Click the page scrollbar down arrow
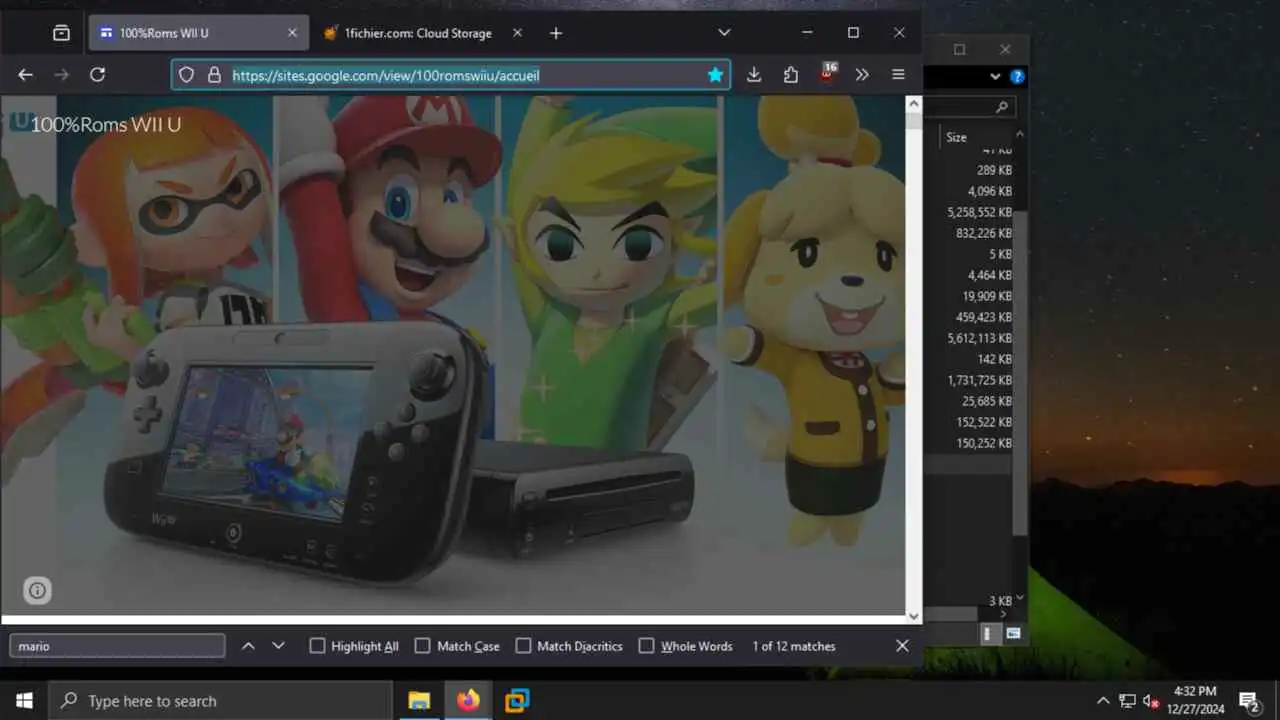Image resolution: width=1280 pixels, height=720 pixels. tap(913, 617)
